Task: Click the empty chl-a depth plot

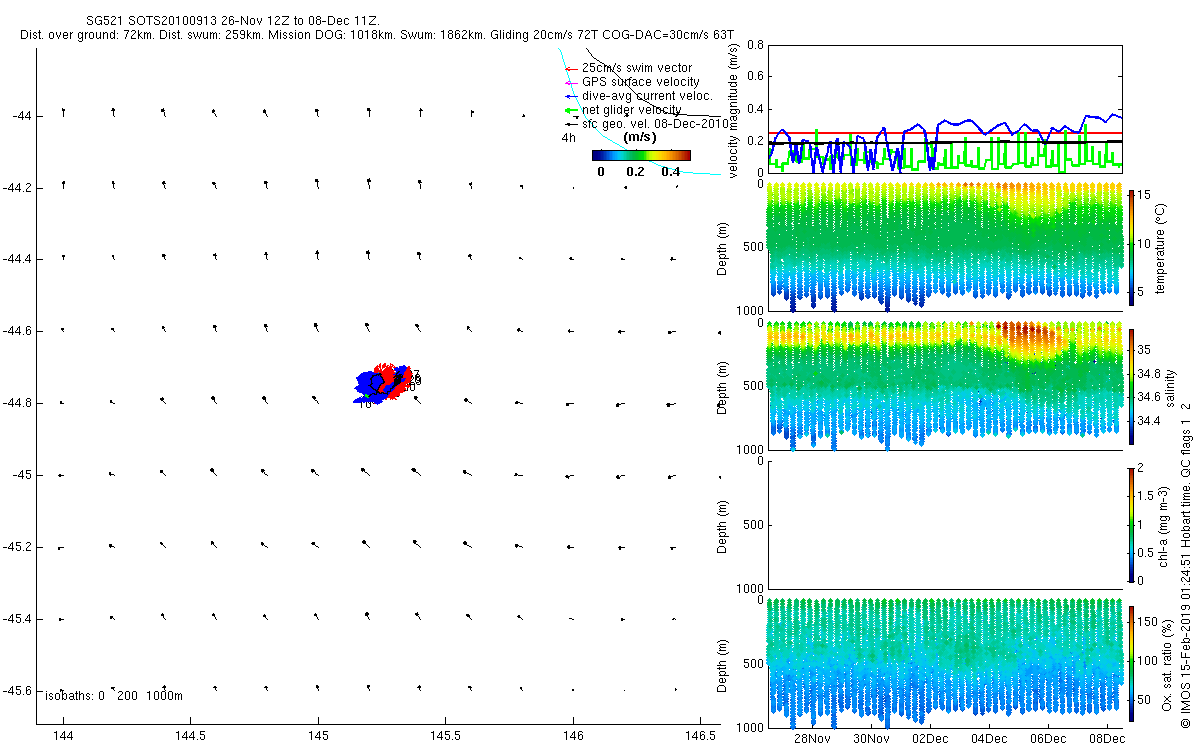Action: click(943, 524)
